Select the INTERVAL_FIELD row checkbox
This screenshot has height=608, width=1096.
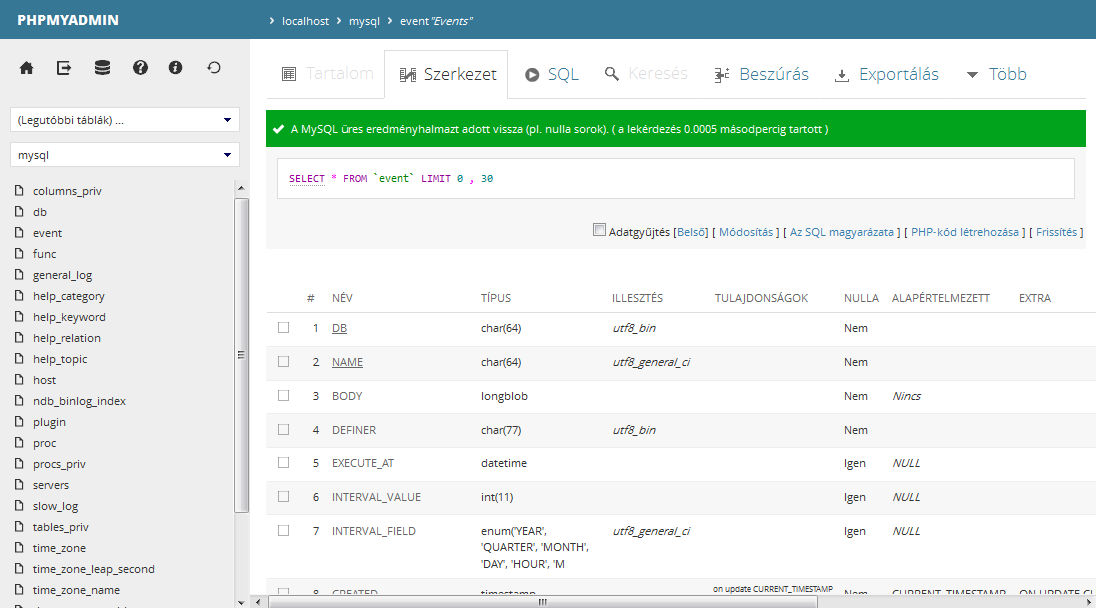283,530
